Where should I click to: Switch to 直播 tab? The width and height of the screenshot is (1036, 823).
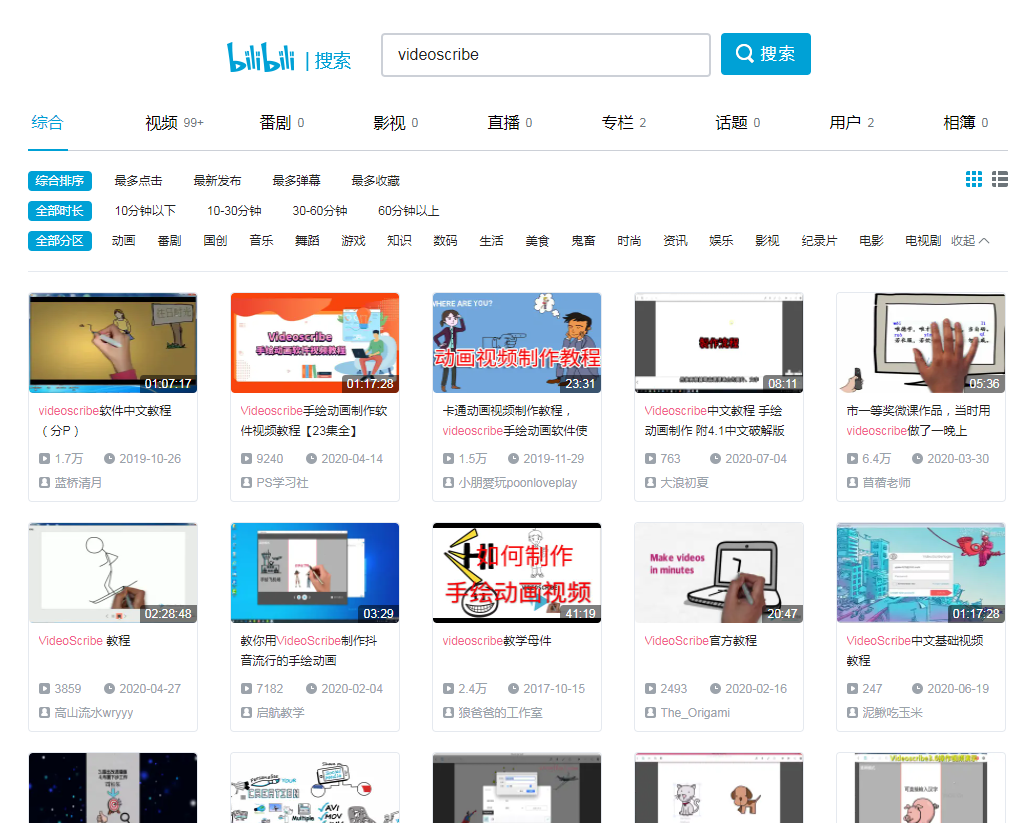coord(509,123)
